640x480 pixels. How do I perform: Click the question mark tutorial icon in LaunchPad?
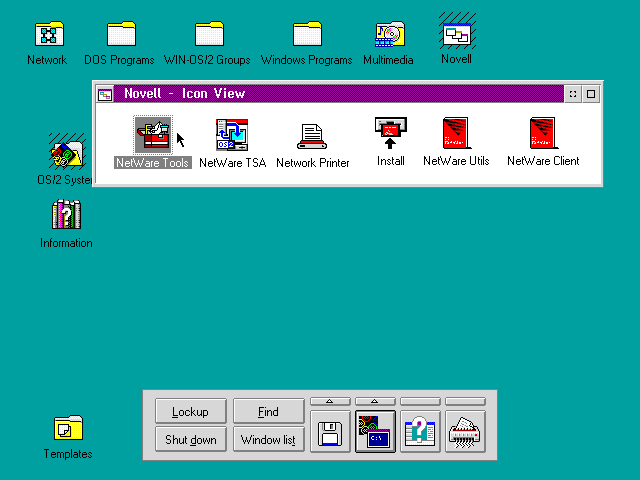coord(420,432)
